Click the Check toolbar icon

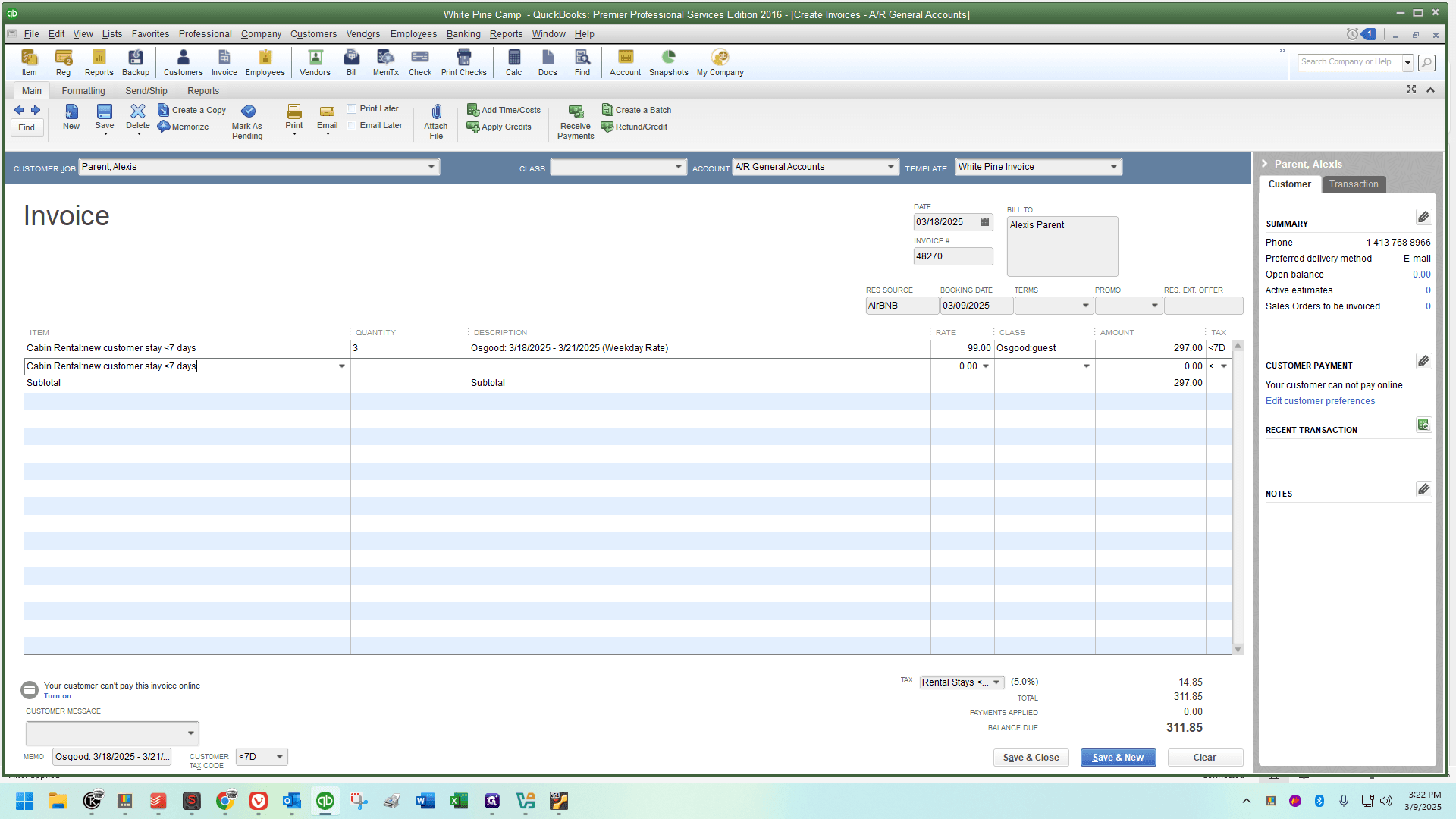[419, 62]
